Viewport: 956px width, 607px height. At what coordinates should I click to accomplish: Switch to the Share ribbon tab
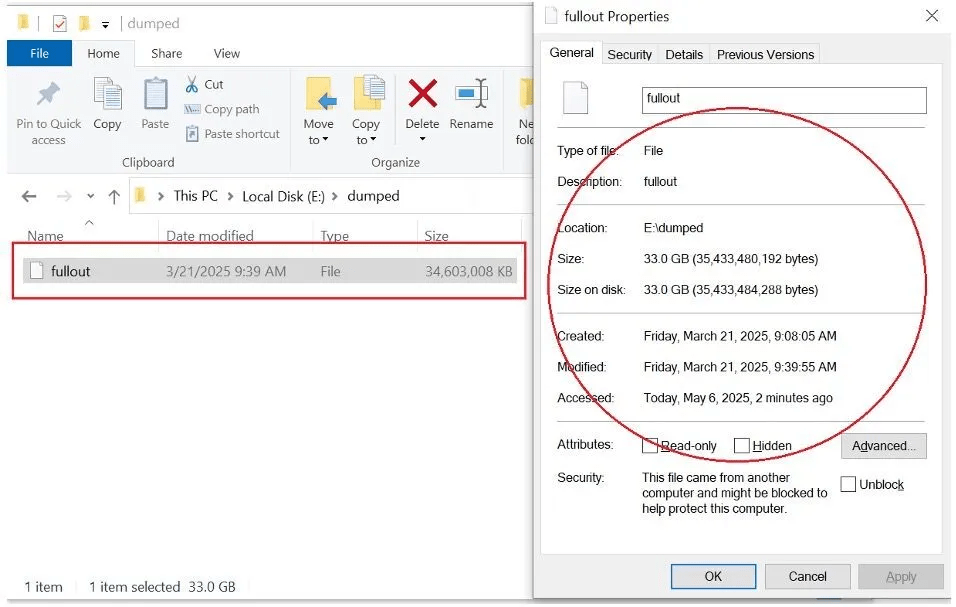click(x=166, y=53)
